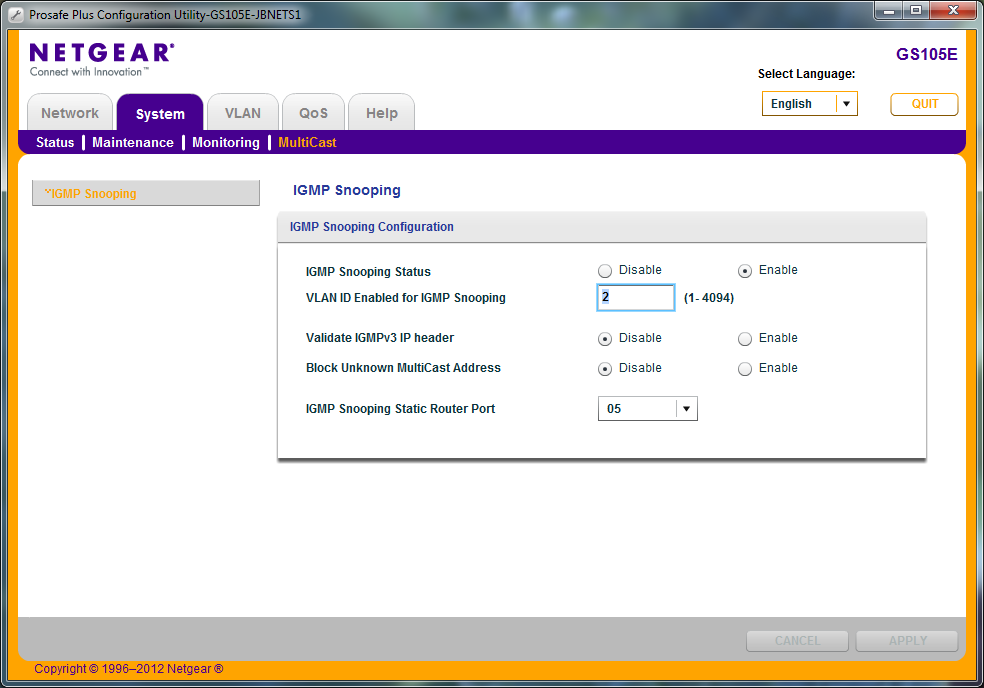The width and height of the screenshot is (984, 688).
Task: Click the VLAN ID input field
Action: point(636,297)
